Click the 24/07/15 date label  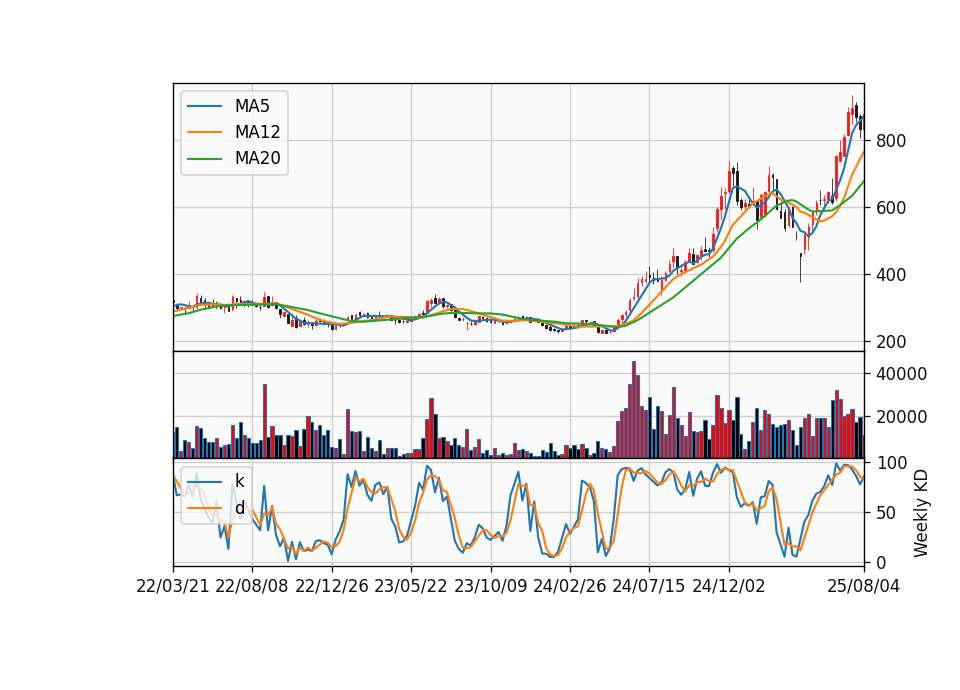point(649,587)
